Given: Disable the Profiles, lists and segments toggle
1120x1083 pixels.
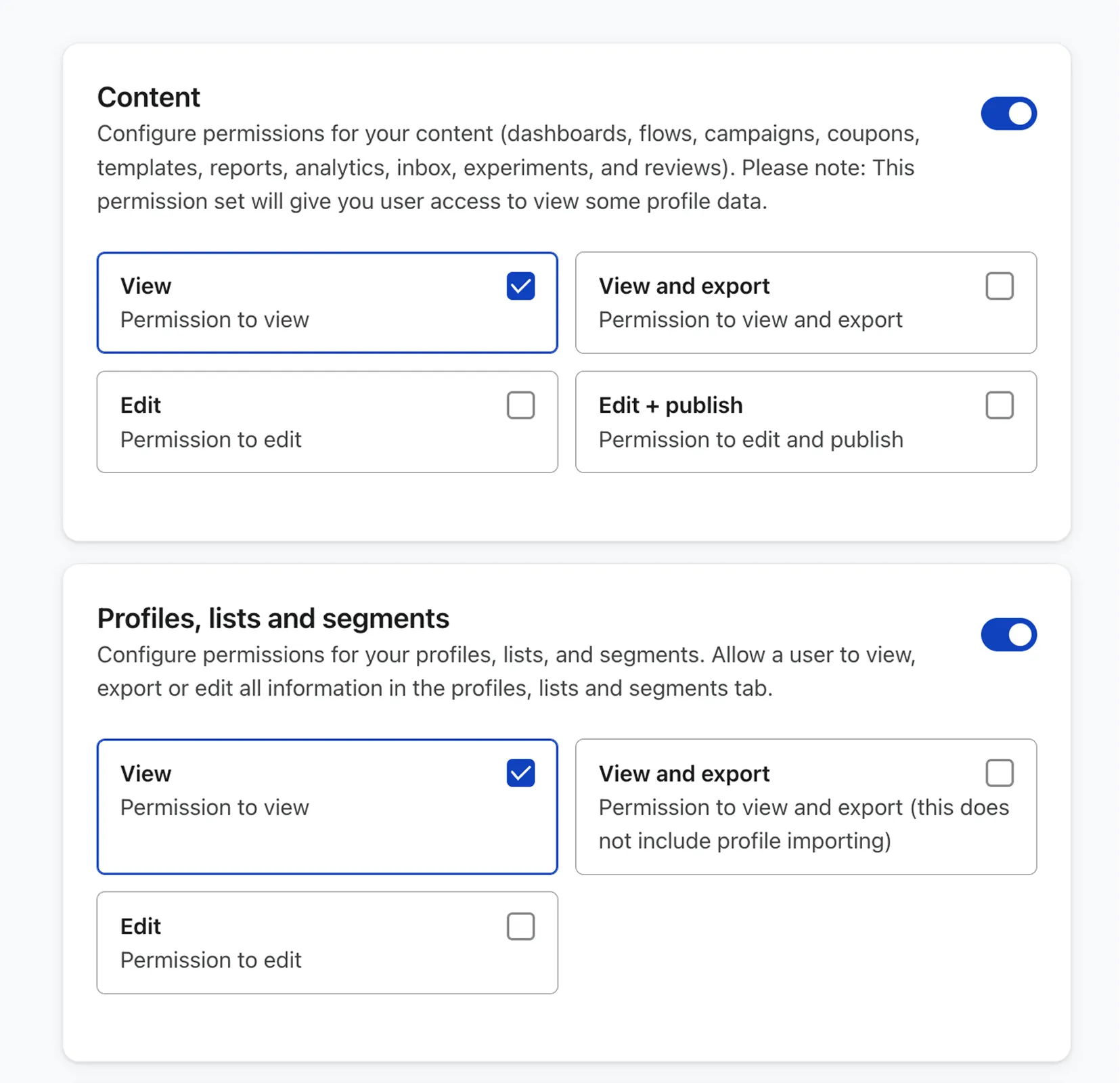Looking at the screenshot, I should point(1008,635).
